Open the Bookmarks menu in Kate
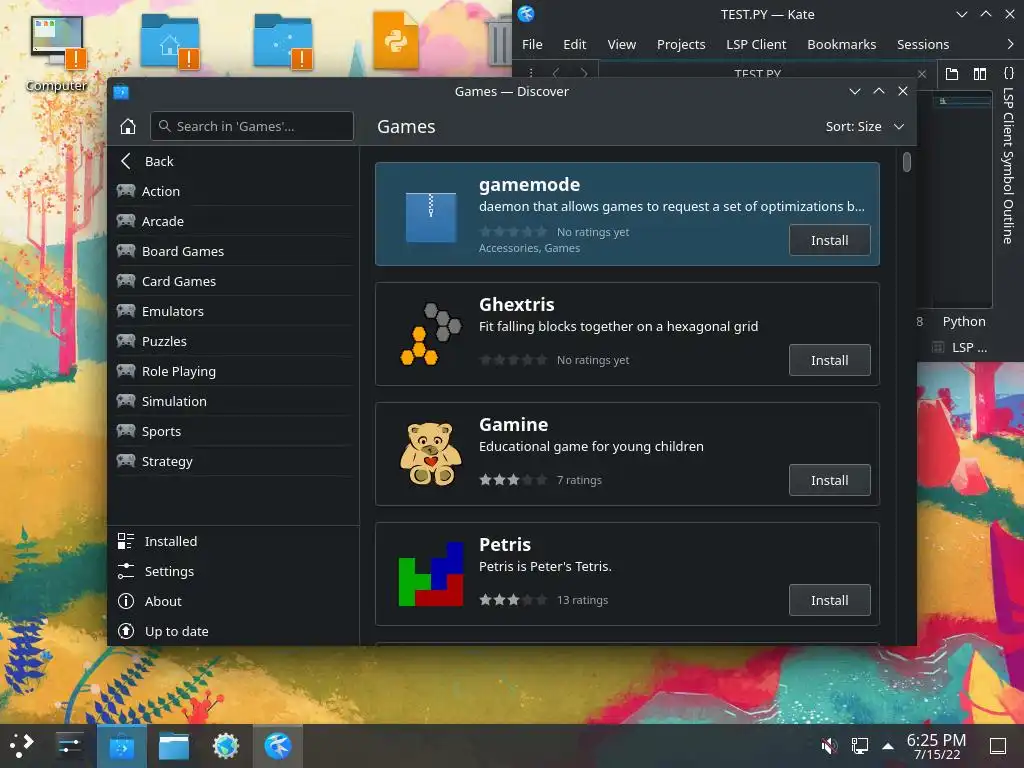The height and width of the screenshot is (768, 1024). [842, 44]
